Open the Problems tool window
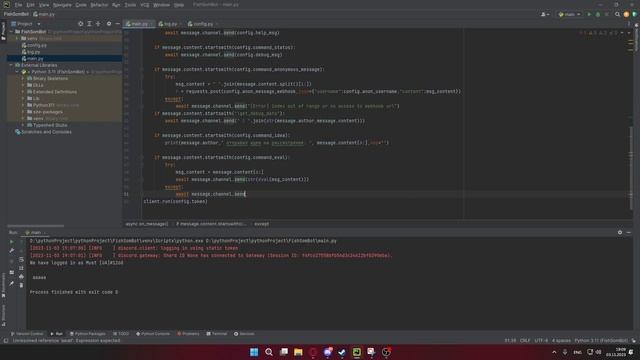Screen dimensions: 640x360 (188, 333)
